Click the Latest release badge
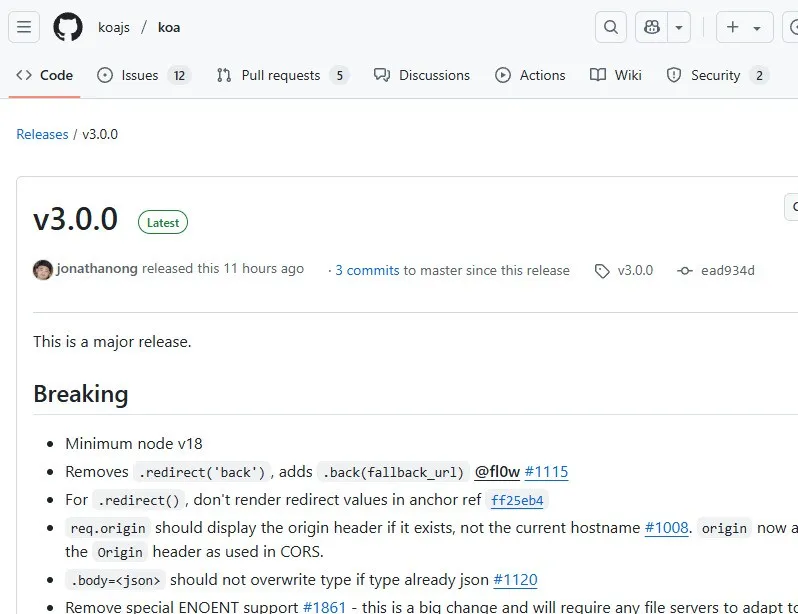This screenshot has height=614, width=798. [163, 222]
